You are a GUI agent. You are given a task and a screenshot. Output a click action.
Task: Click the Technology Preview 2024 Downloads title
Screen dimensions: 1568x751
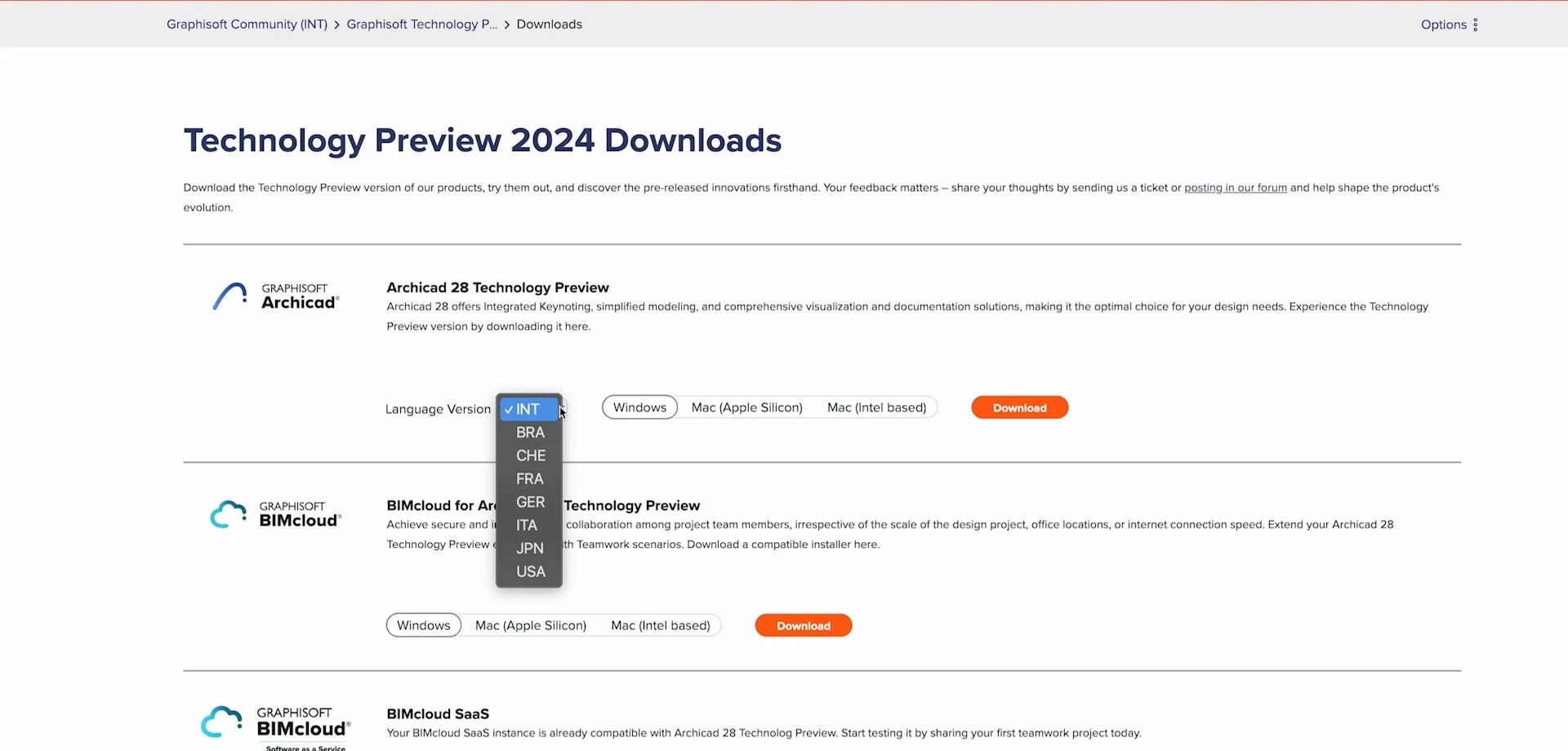(x=482, y=140)
